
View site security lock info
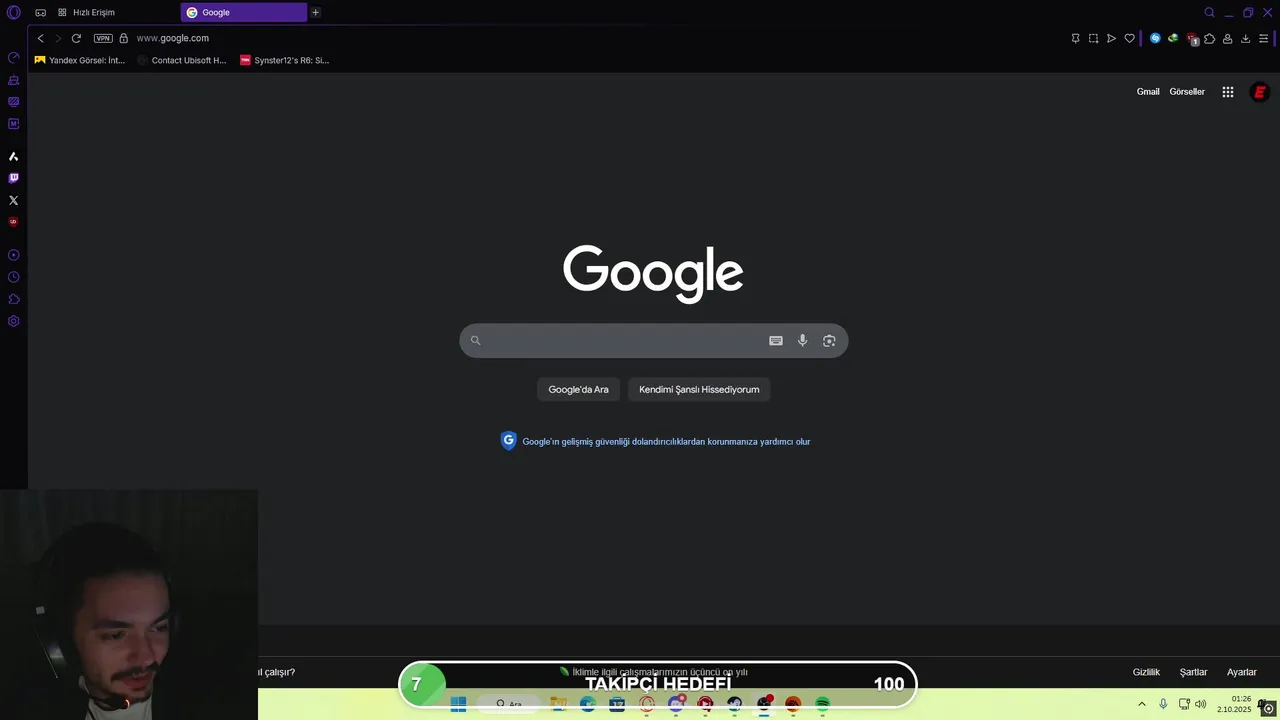[x=123, y=38]
